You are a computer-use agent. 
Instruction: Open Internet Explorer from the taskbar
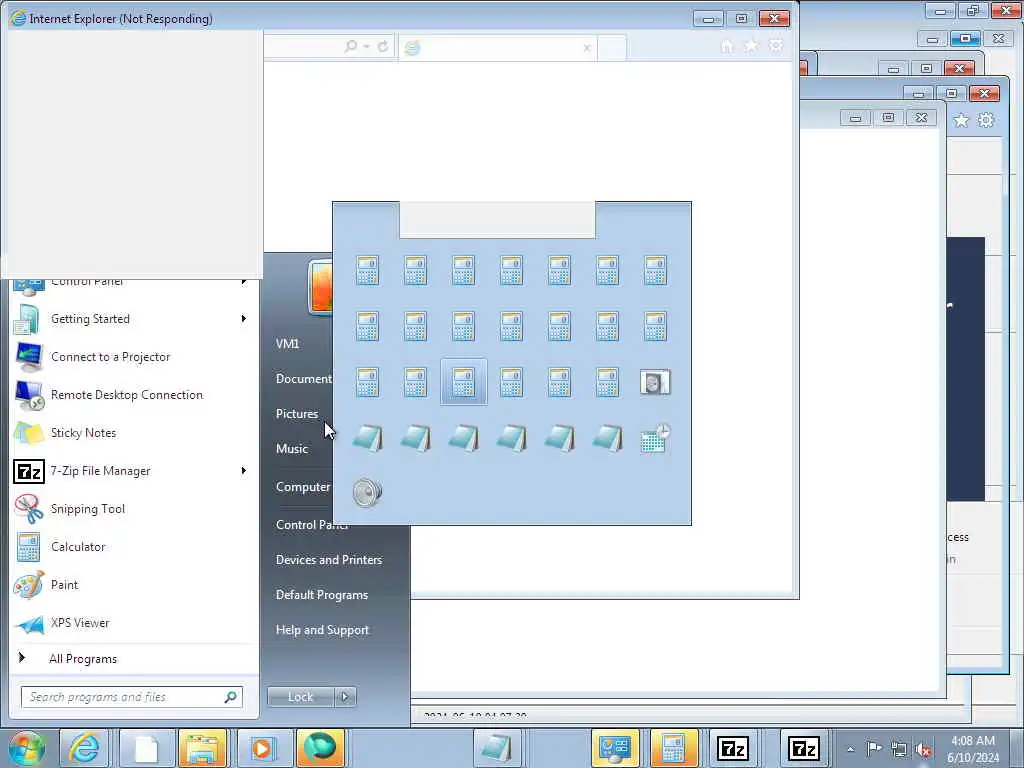coord(85,748)
